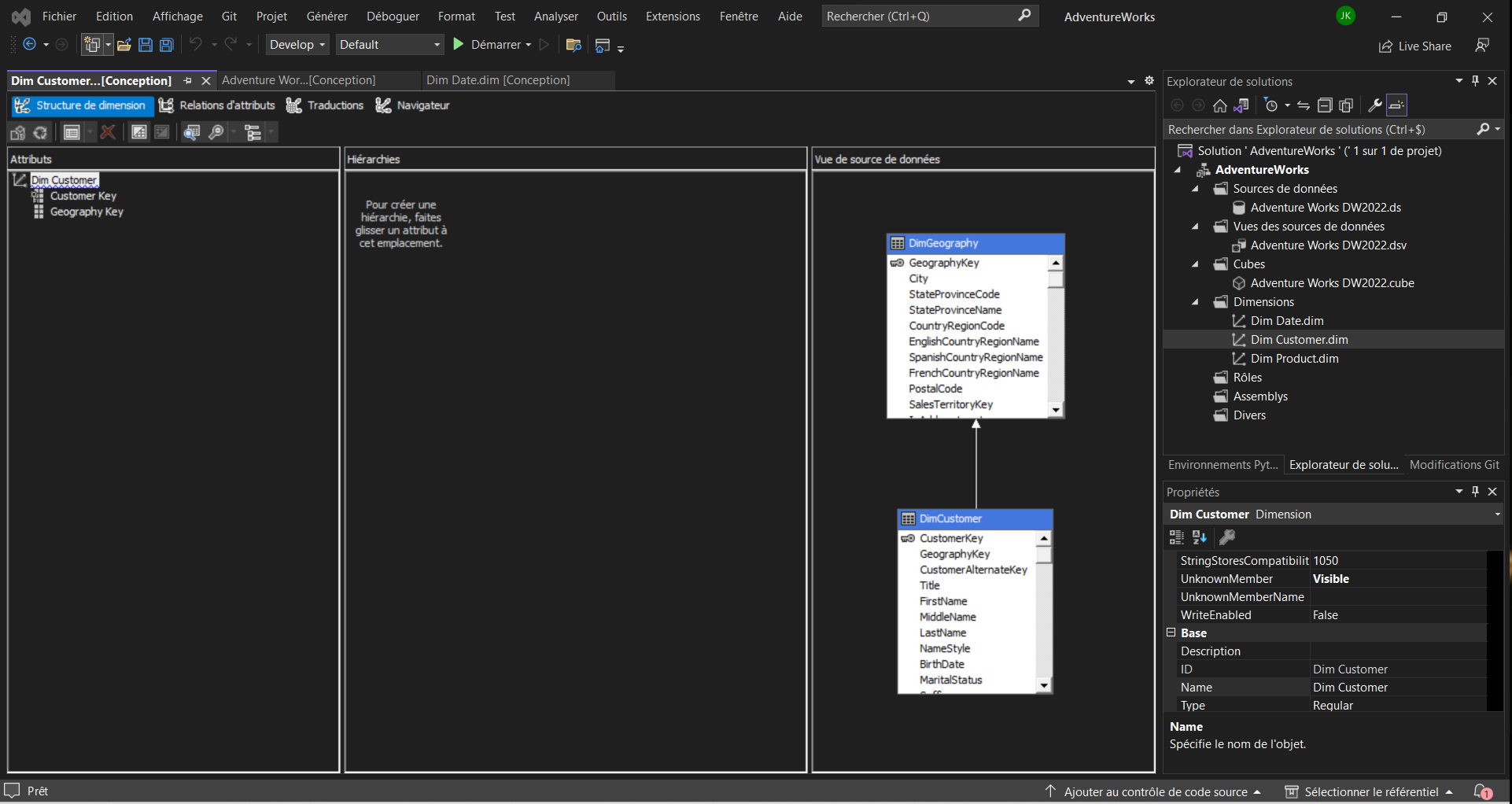Switch to Relations d'attributs tab

[x=217, y=105]
